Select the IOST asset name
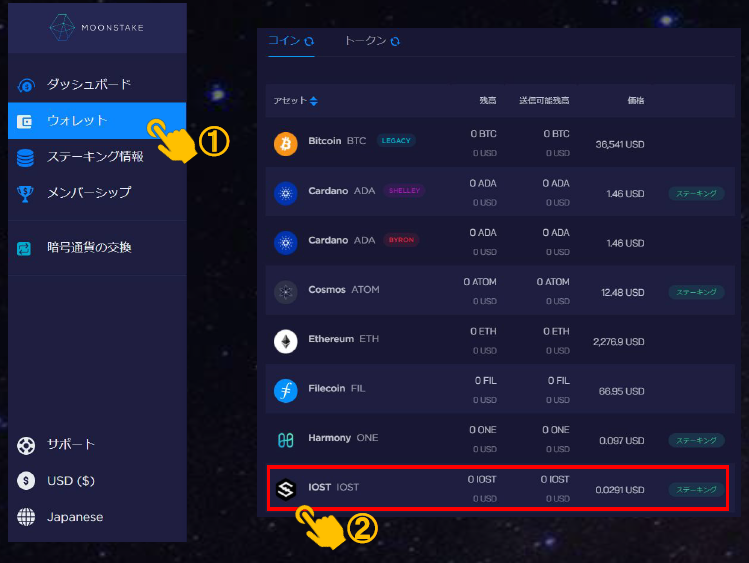 pos(333,487)
